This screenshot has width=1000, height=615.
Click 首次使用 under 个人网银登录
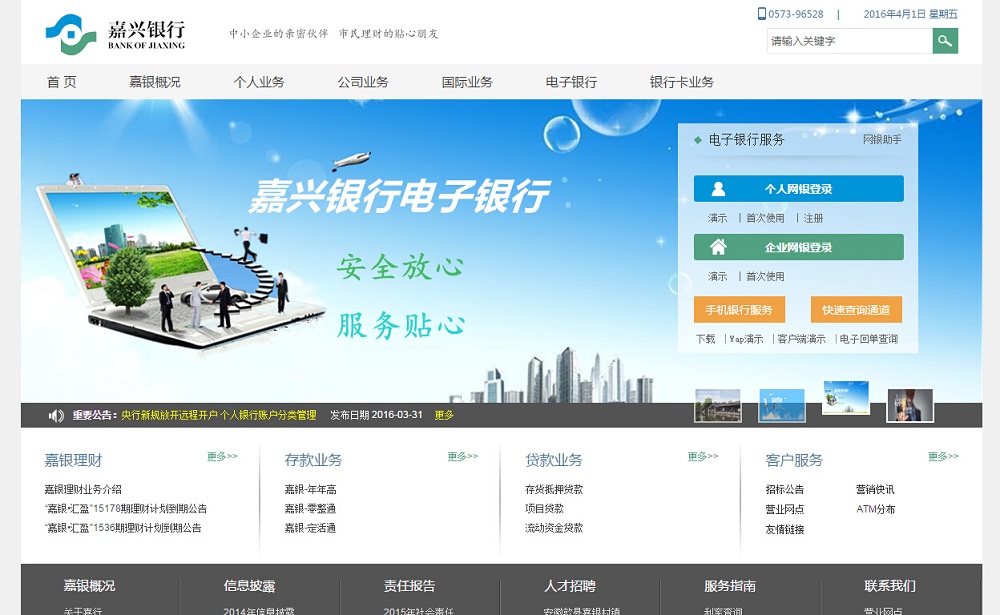pos(765,218)
